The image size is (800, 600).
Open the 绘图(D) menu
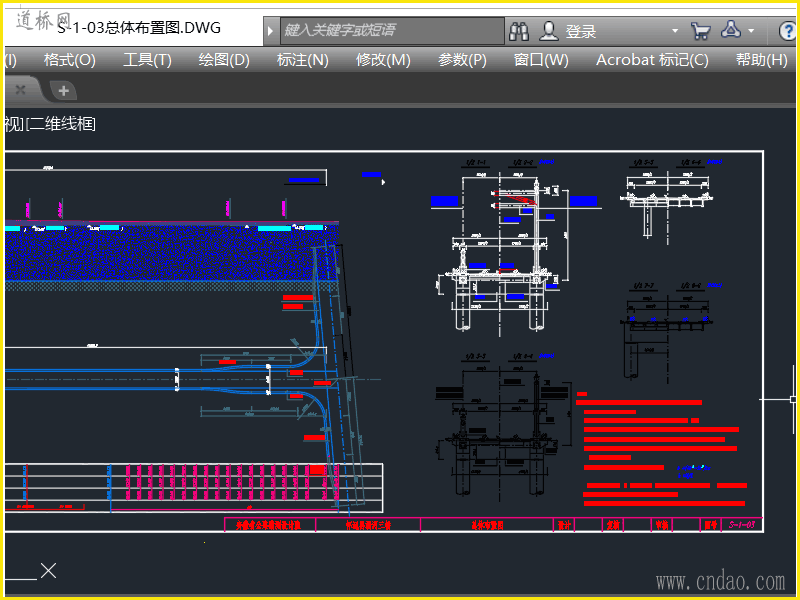point(224,60)
